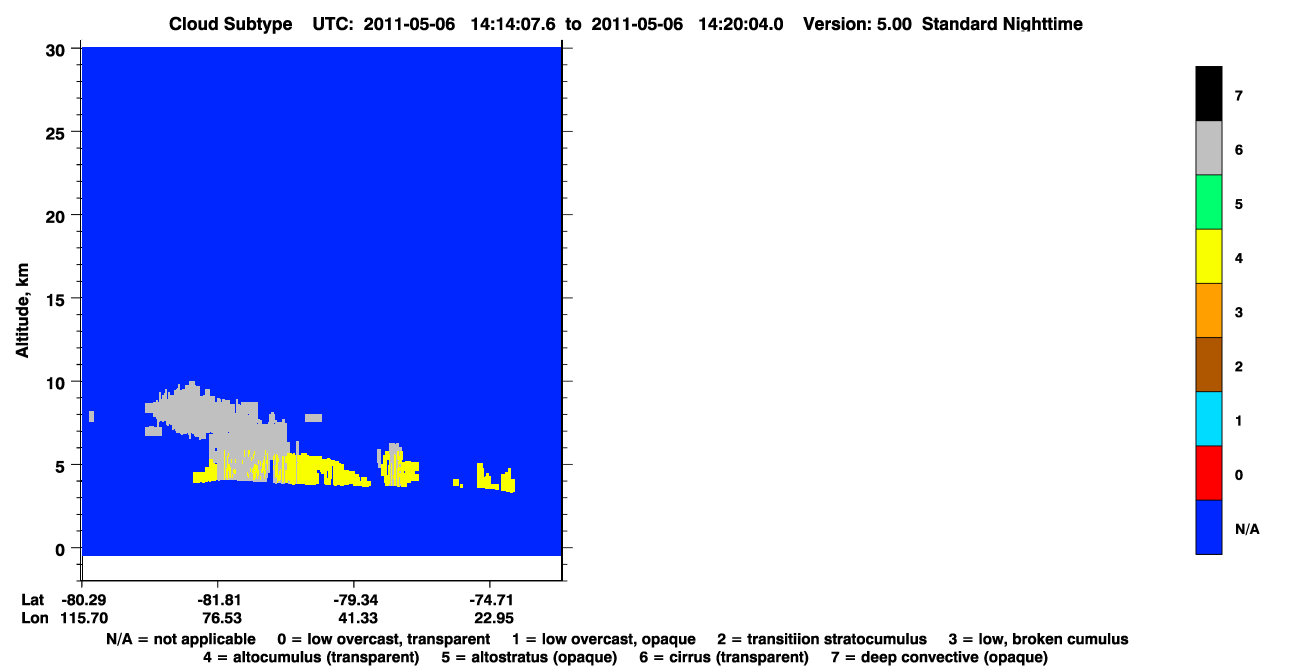Click the brown swatch labeled 2
Image resolution: width=1300 pixels, height=667 pixels.
coord(1208,364)
